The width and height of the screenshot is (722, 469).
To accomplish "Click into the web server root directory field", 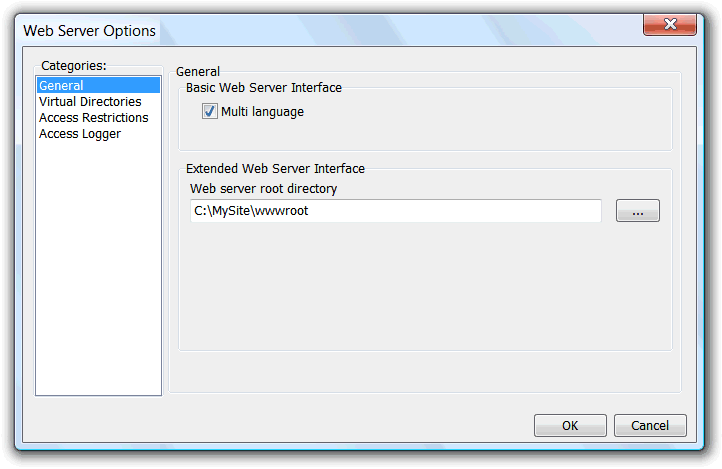I will click(x=396, y=211).
